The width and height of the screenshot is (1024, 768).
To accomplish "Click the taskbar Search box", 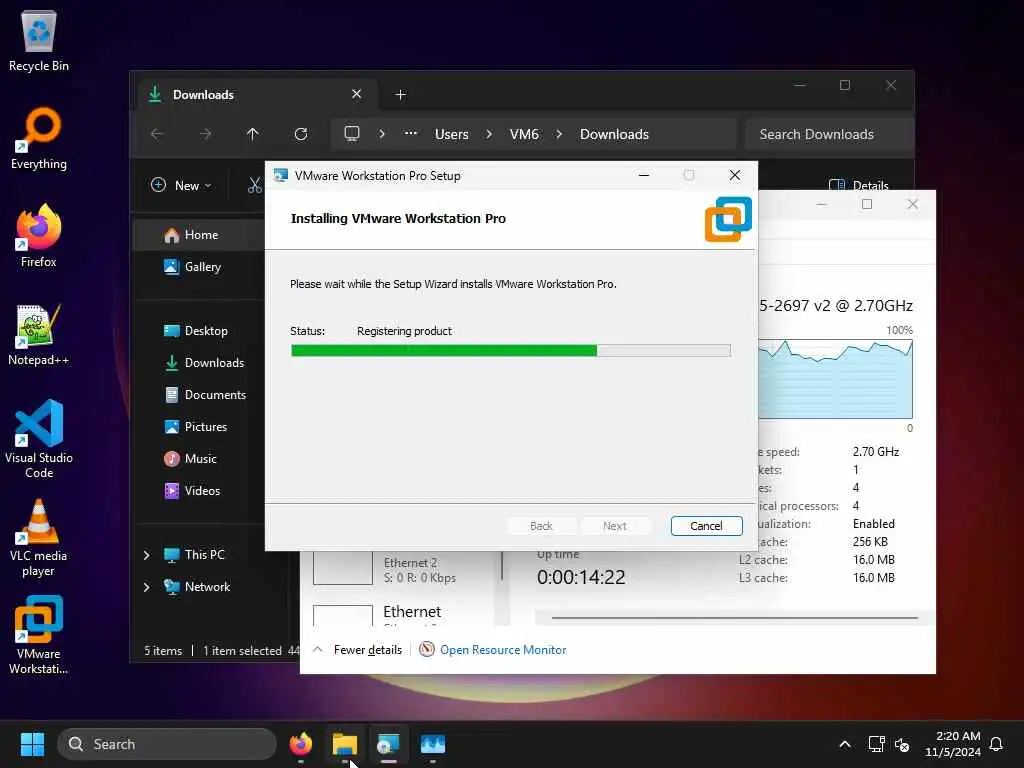I will (x=167, y=744).
